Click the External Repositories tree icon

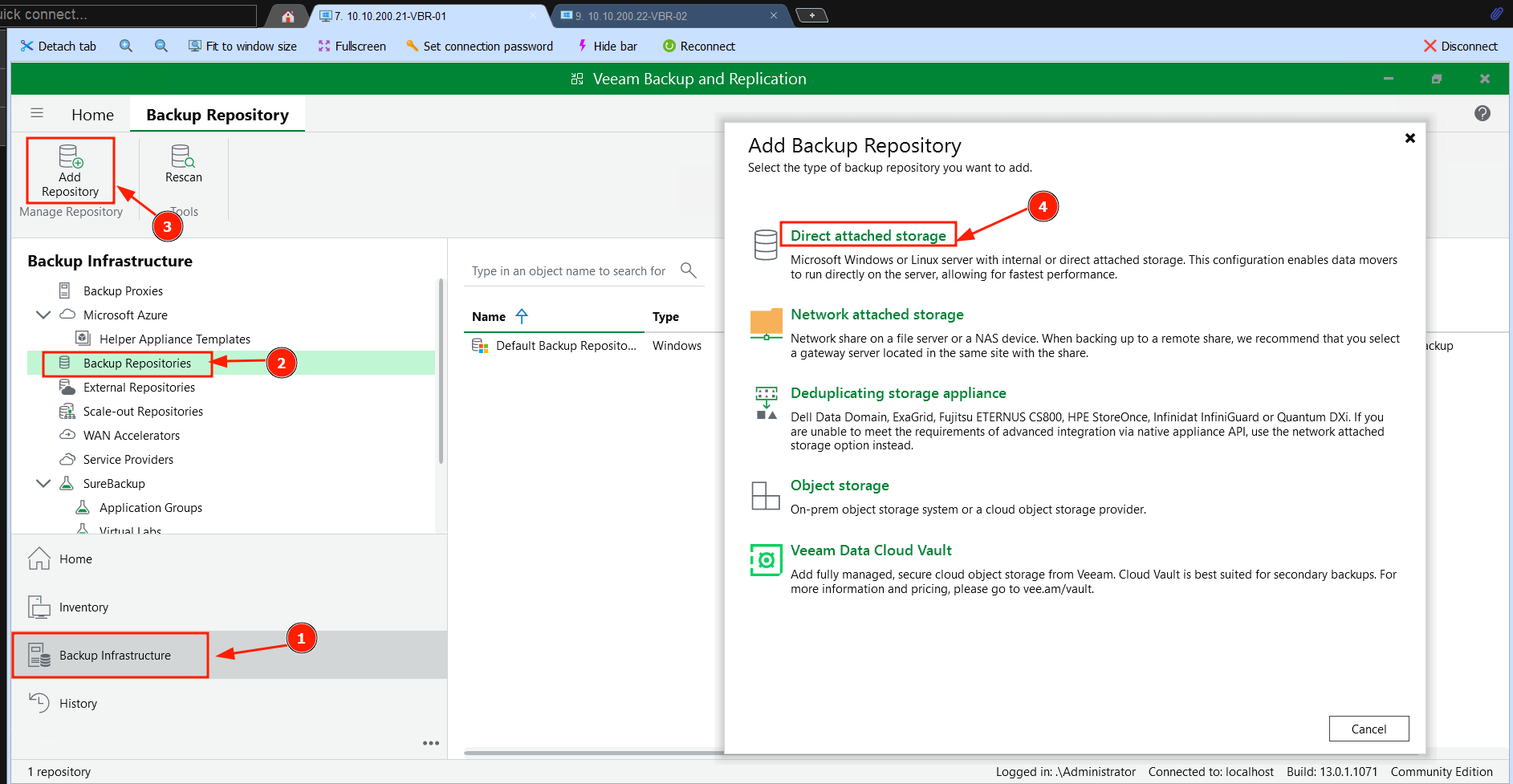[67, 387]
